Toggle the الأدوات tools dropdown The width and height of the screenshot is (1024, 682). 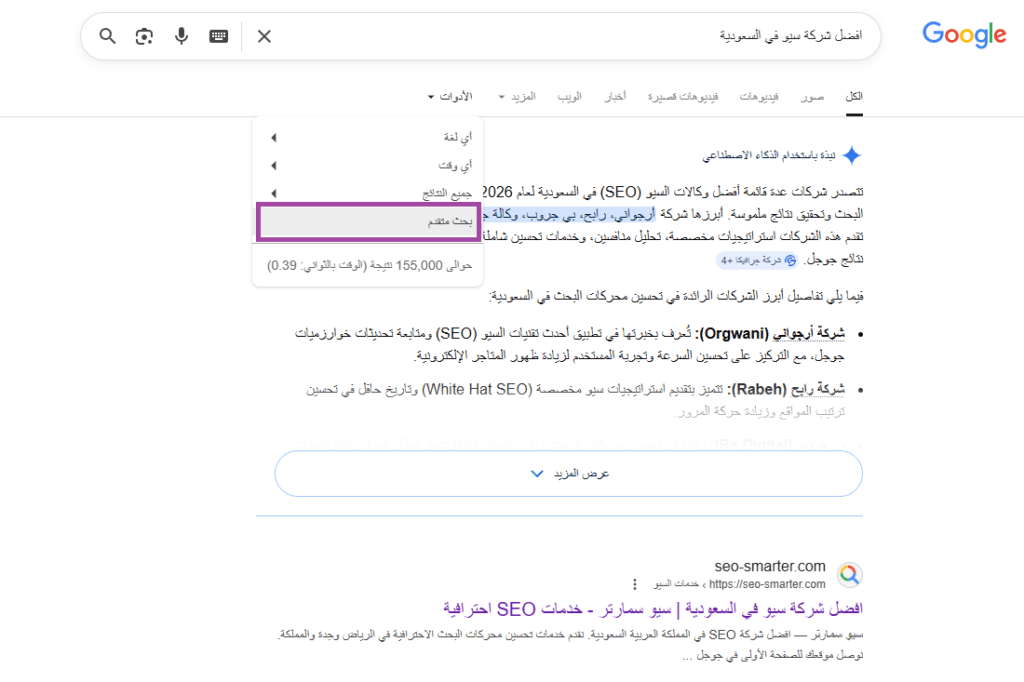click(x=449, y=97)
